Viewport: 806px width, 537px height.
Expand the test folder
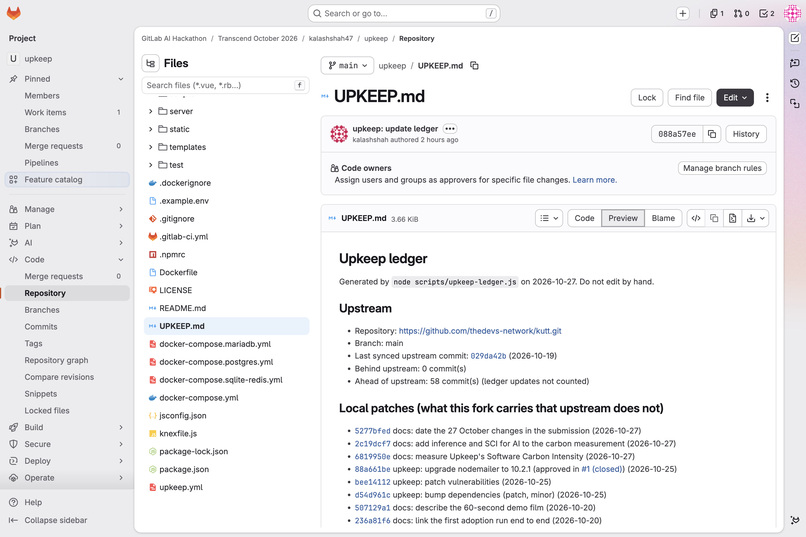pos(150,165)
